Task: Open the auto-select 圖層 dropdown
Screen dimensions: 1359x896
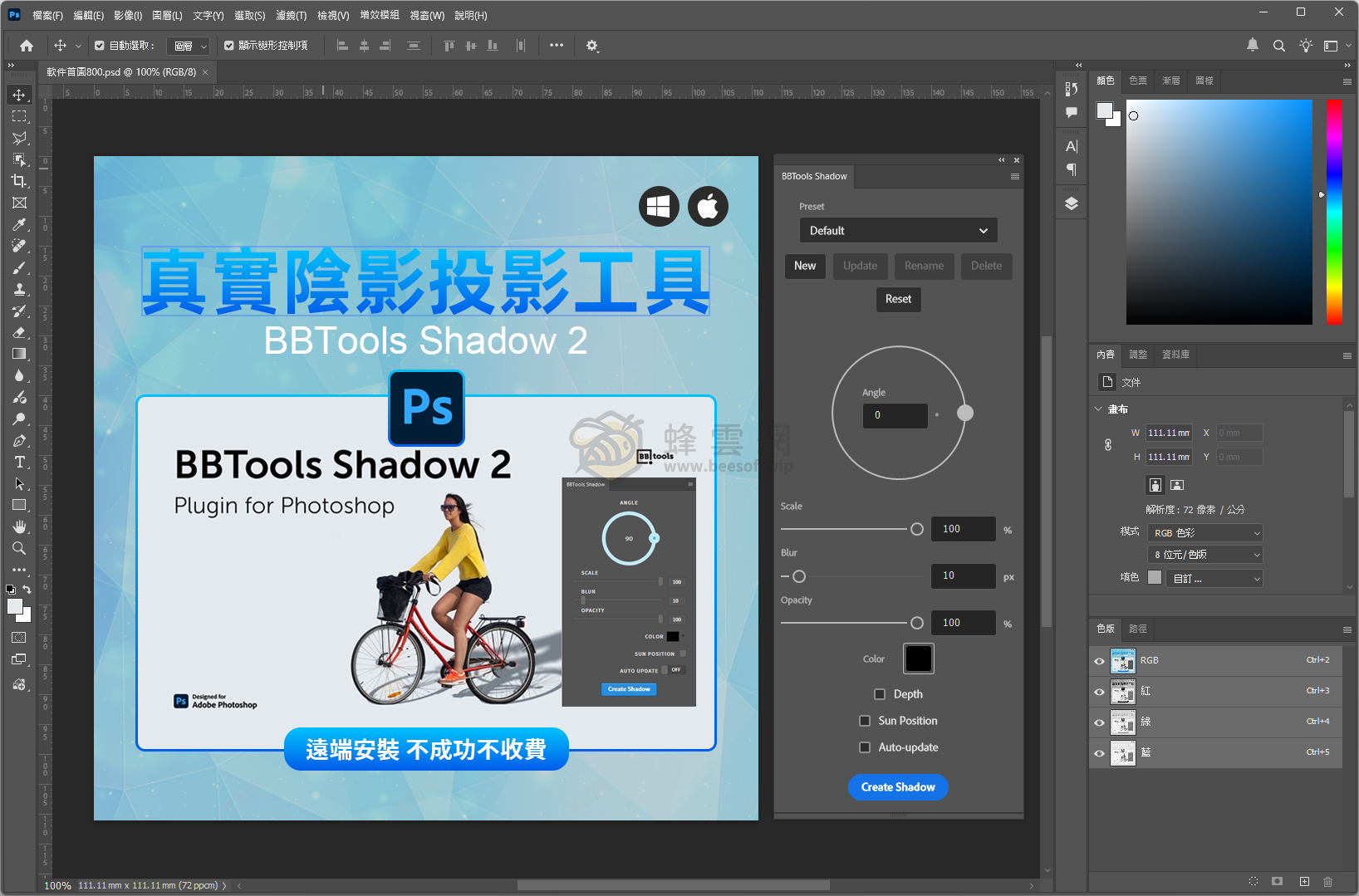Action: click(189, 46)
